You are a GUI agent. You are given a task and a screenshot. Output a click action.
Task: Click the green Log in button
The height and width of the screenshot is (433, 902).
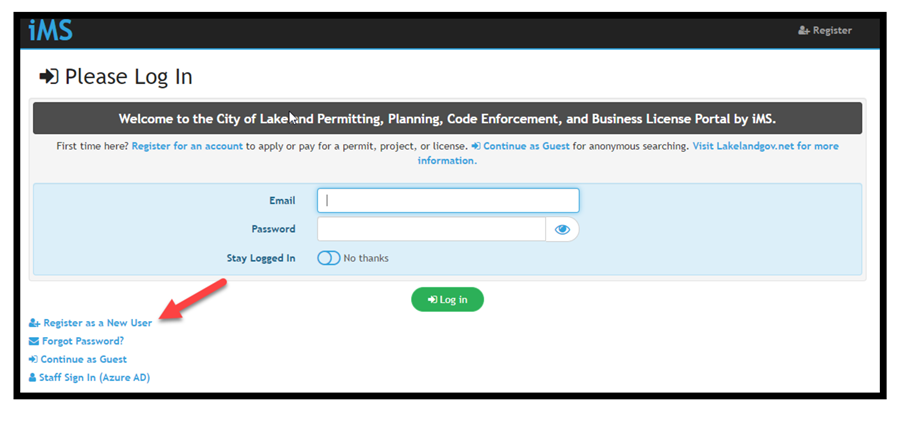pyautogui.click(x=447, y=300)
